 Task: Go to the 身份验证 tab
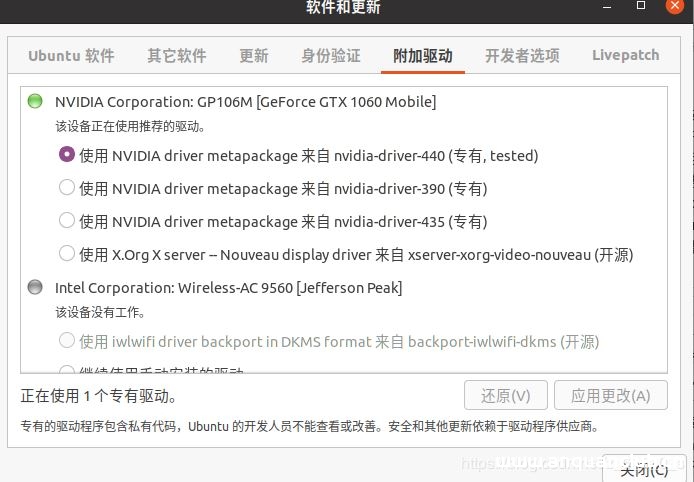[331, 56]
